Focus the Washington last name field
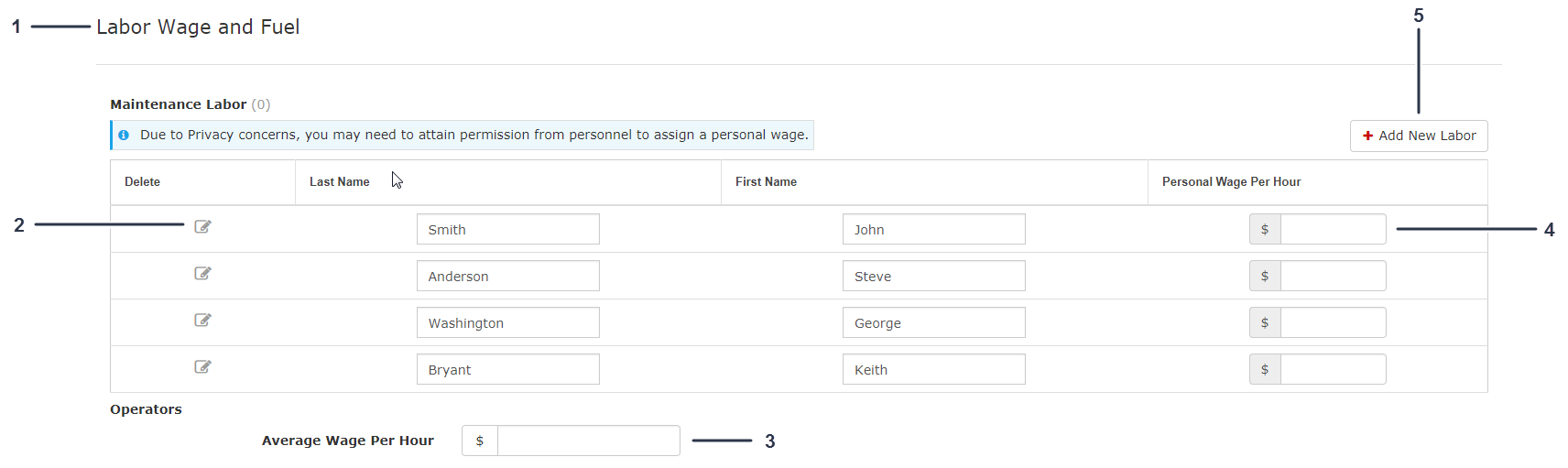 click(x=507, y=323)
